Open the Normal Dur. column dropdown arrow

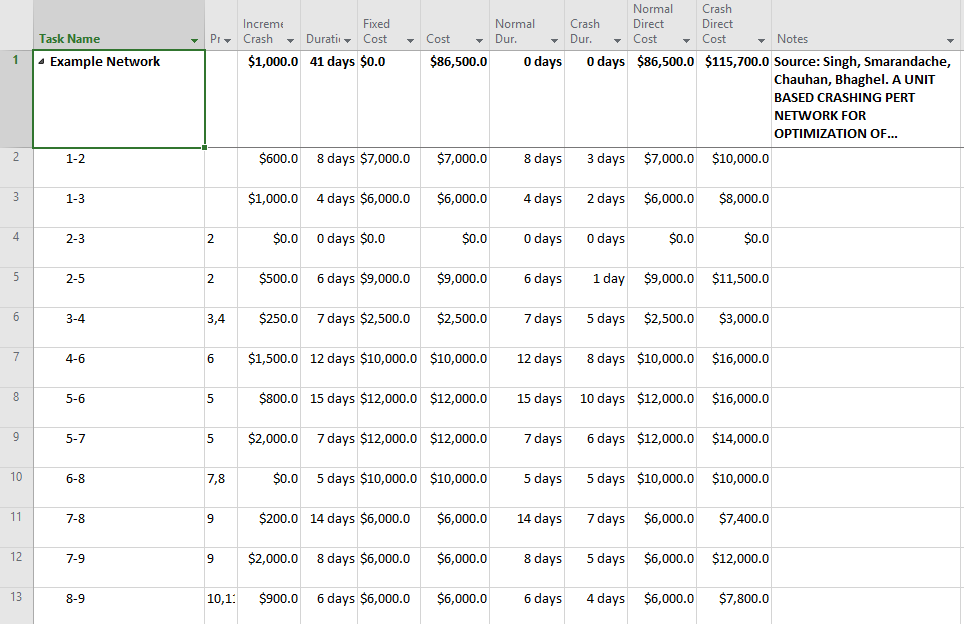pos(554,41)
